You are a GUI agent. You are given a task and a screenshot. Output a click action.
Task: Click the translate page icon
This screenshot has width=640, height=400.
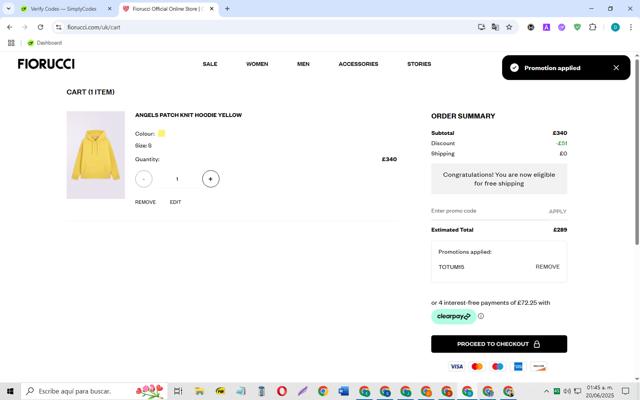coord(495,27)
